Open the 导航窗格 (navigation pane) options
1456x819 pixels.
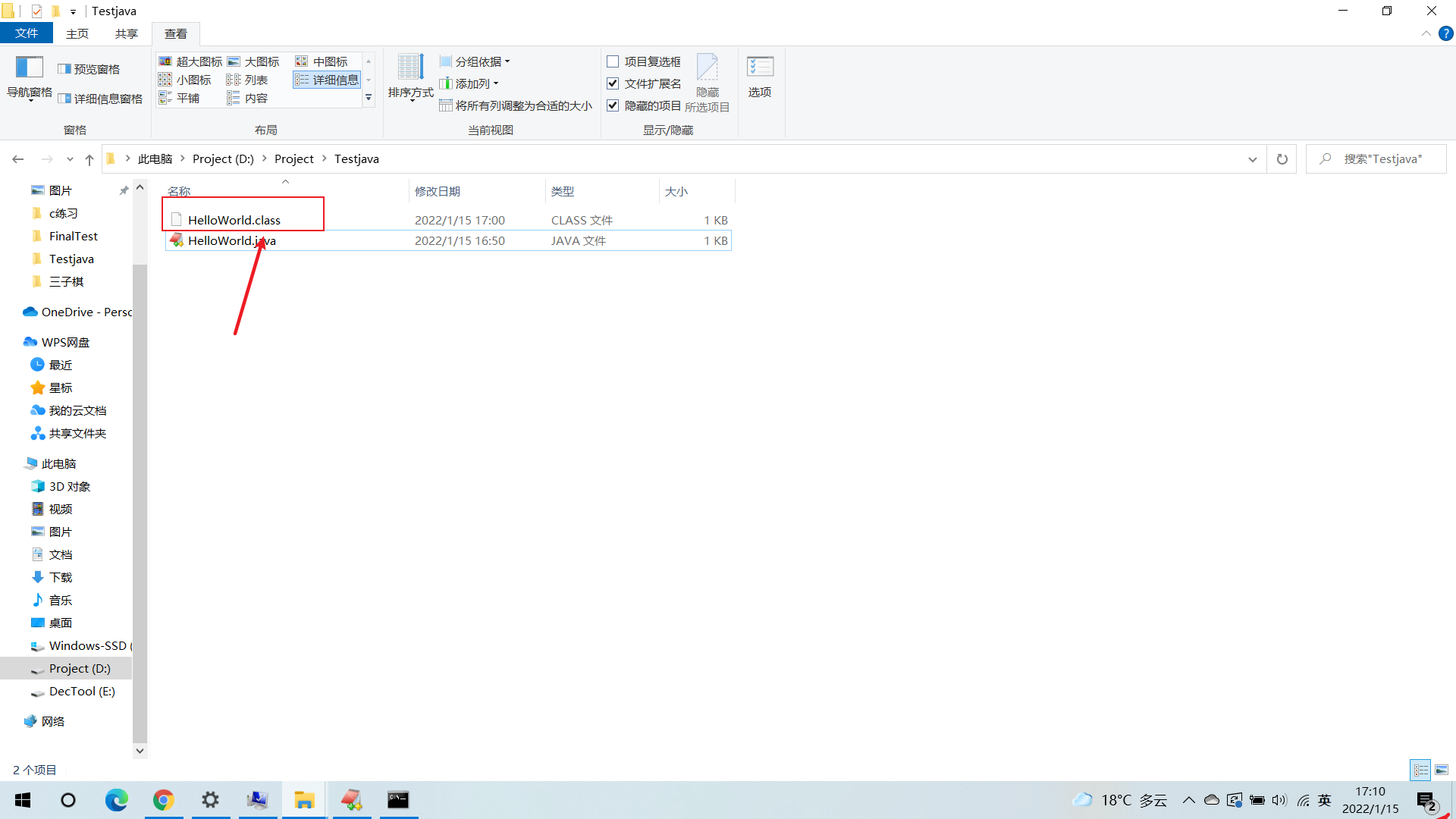pyautogui.click(x=30, y=80)
